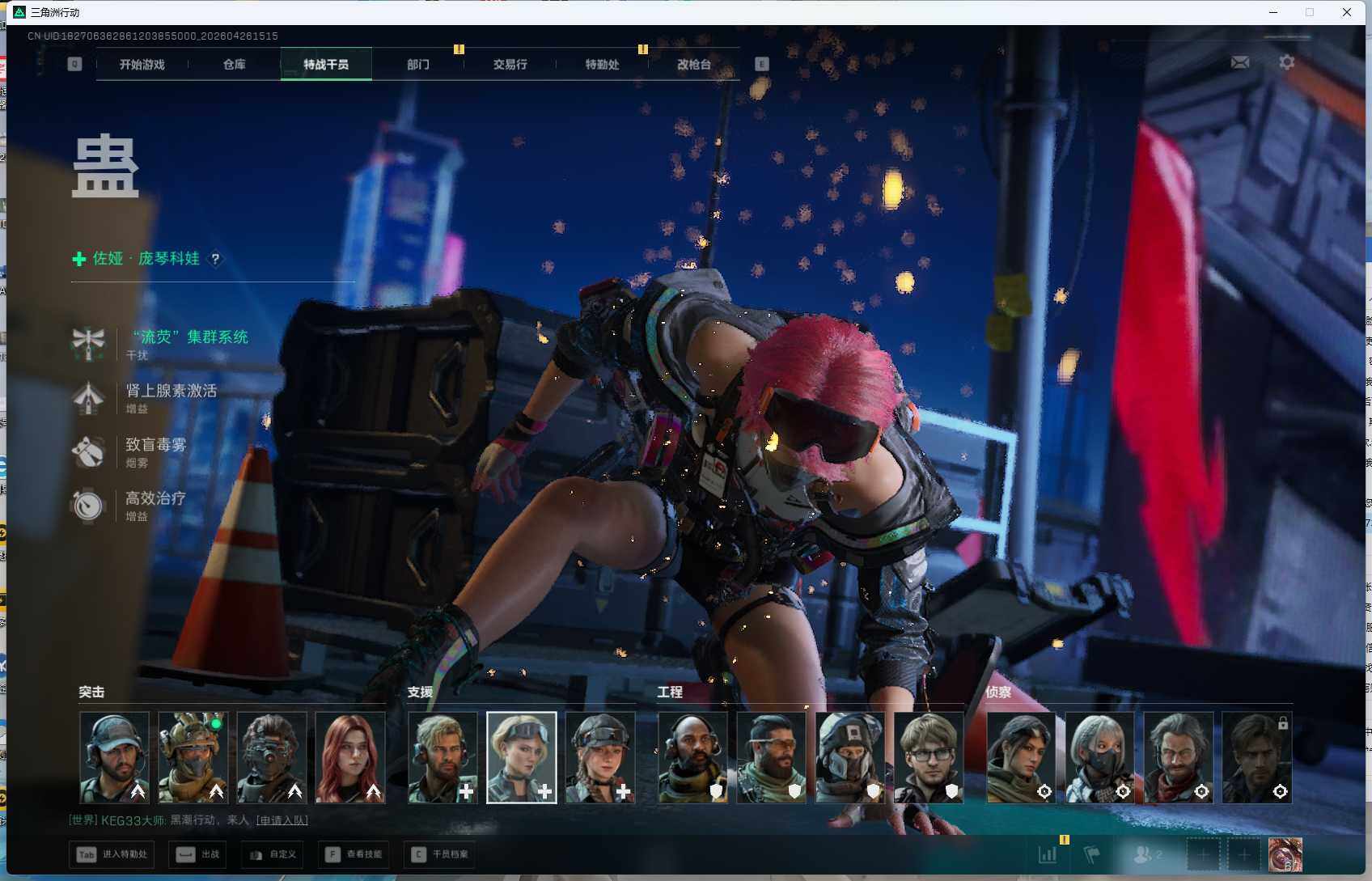This screenshot has height=881, width=1372.
Task: Open the 干员档案 button
Action: (x=441, y=854)
